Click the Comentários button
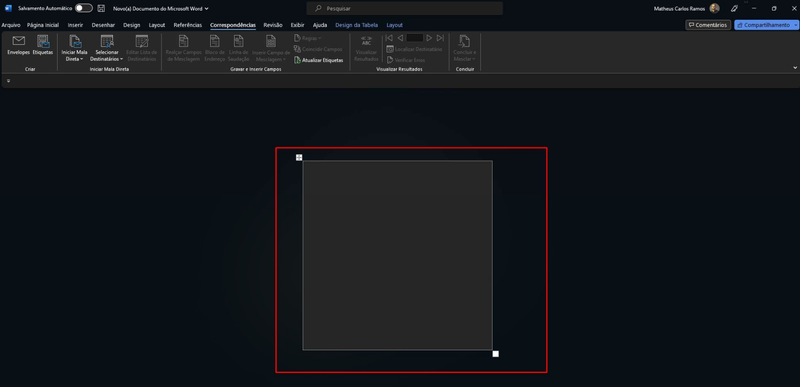 (x=708, y=25)
